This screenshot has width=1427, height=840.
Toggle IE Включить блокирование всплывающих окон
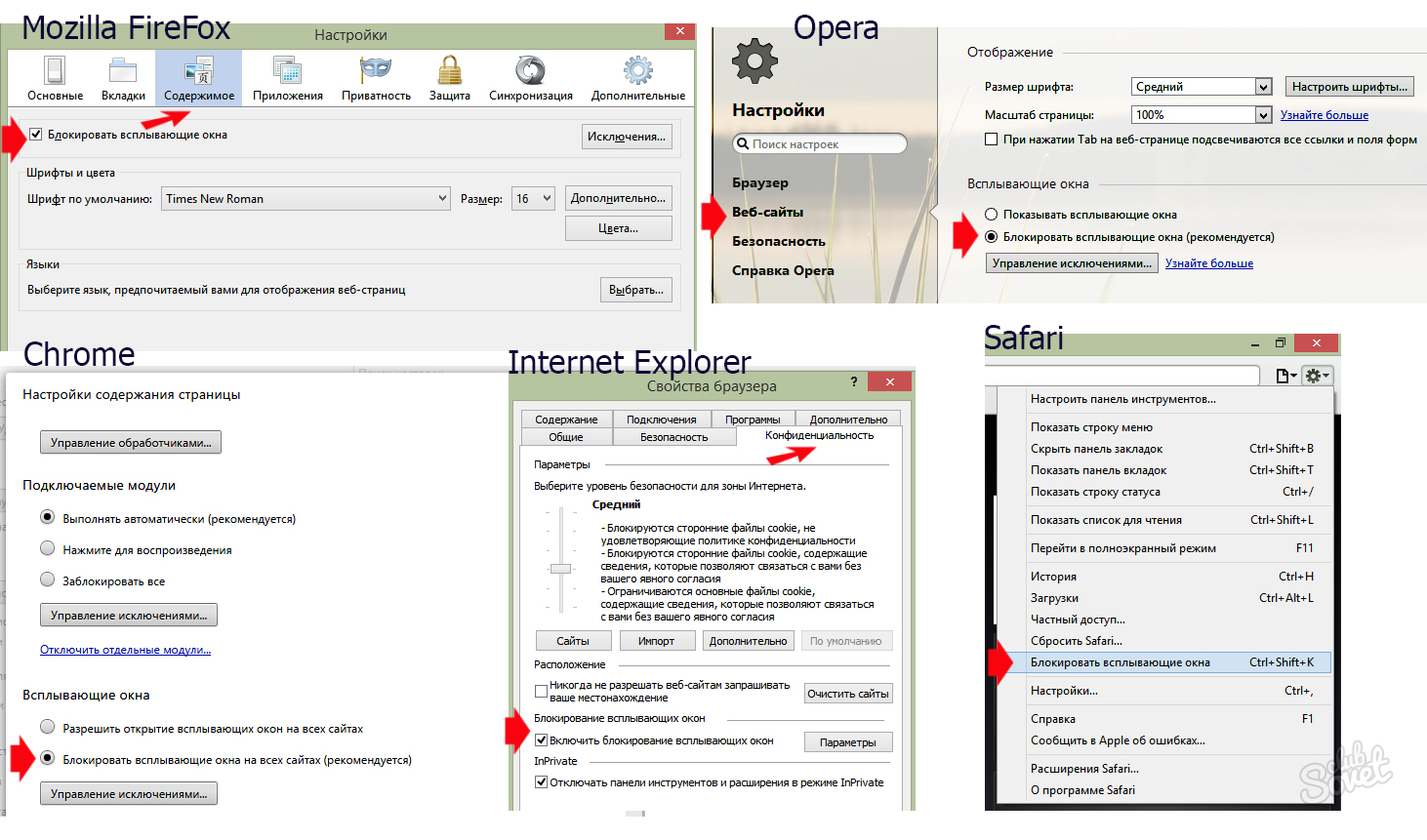(x=541, y=740)
